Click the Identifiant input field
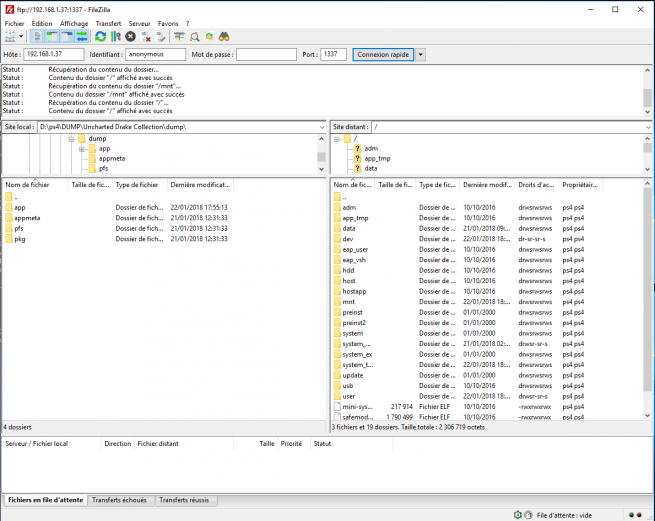This screenshot has height=521, width=655. 155,54
